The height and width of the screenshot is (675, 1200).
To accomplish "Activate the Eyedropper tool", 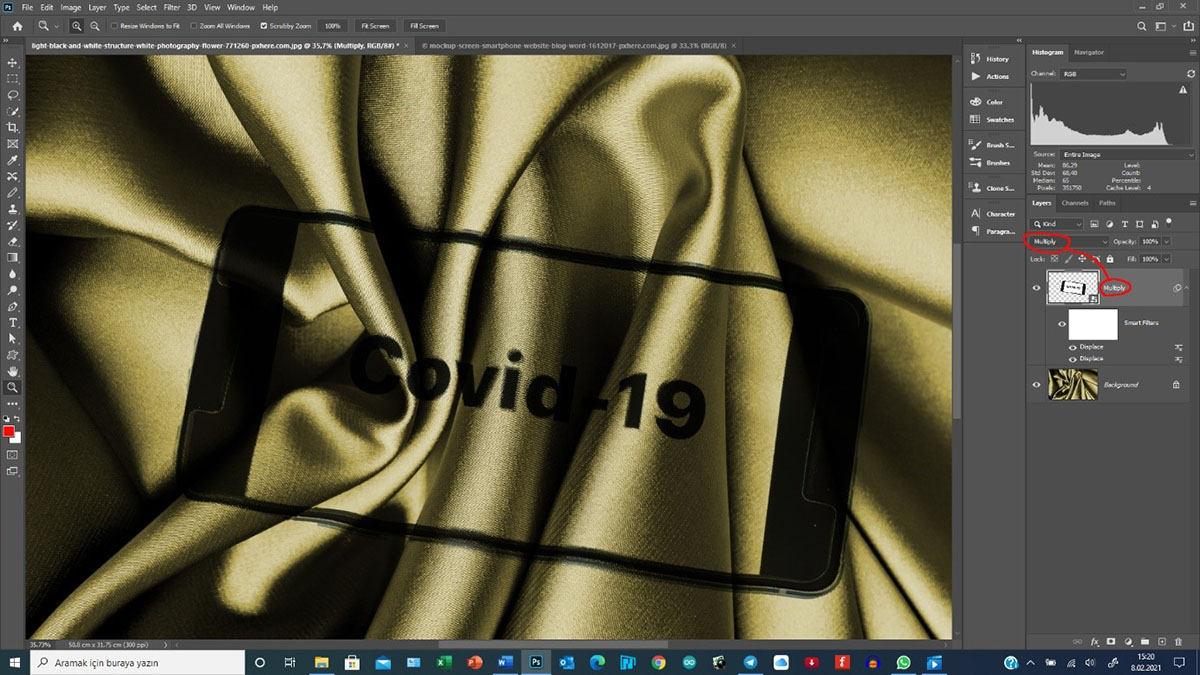I will (x=13, y=160).
